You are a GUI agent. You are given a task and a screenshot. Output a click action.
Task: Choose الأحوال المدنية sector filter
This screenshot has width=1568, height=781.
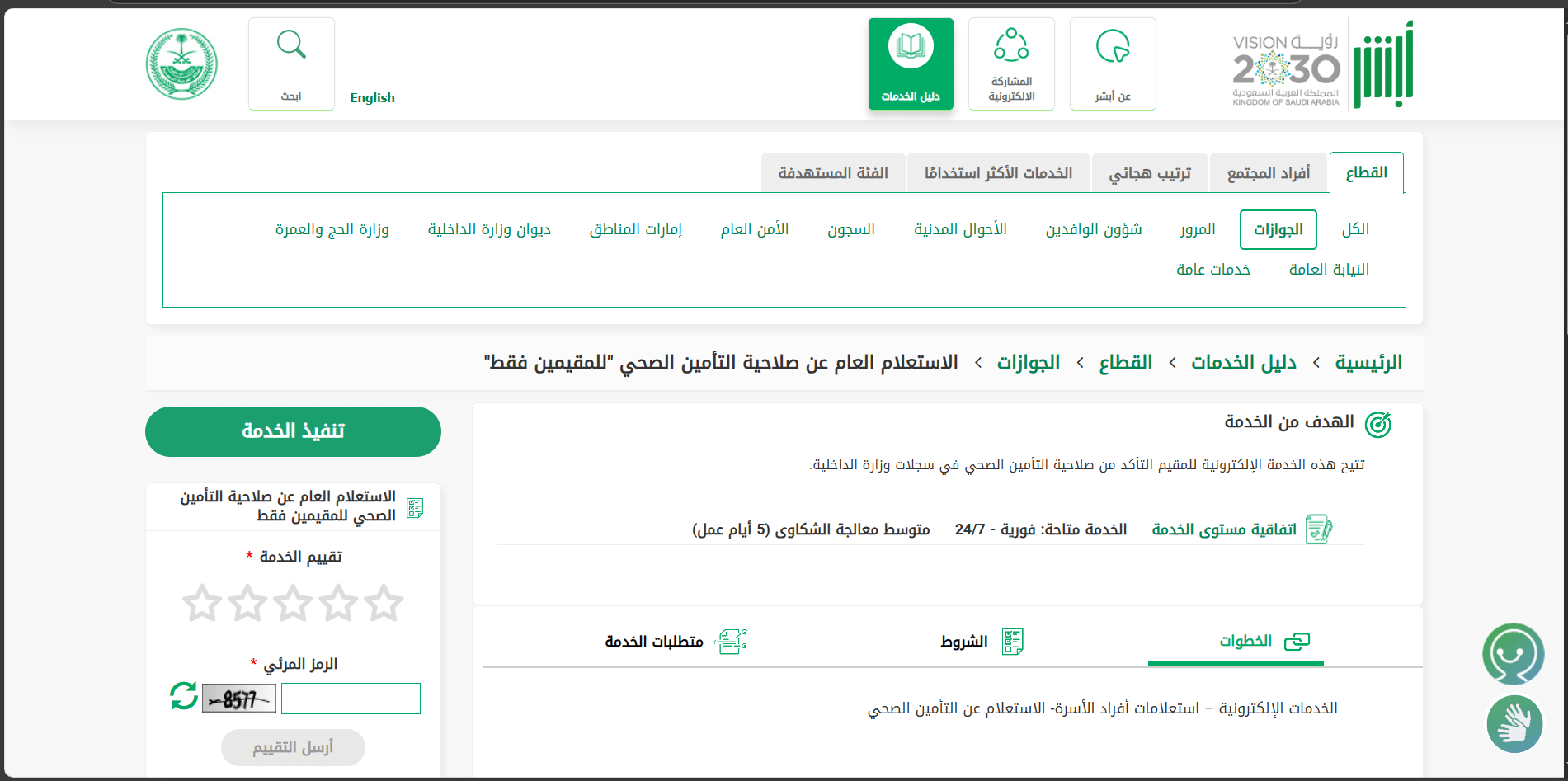pos(960,229)
